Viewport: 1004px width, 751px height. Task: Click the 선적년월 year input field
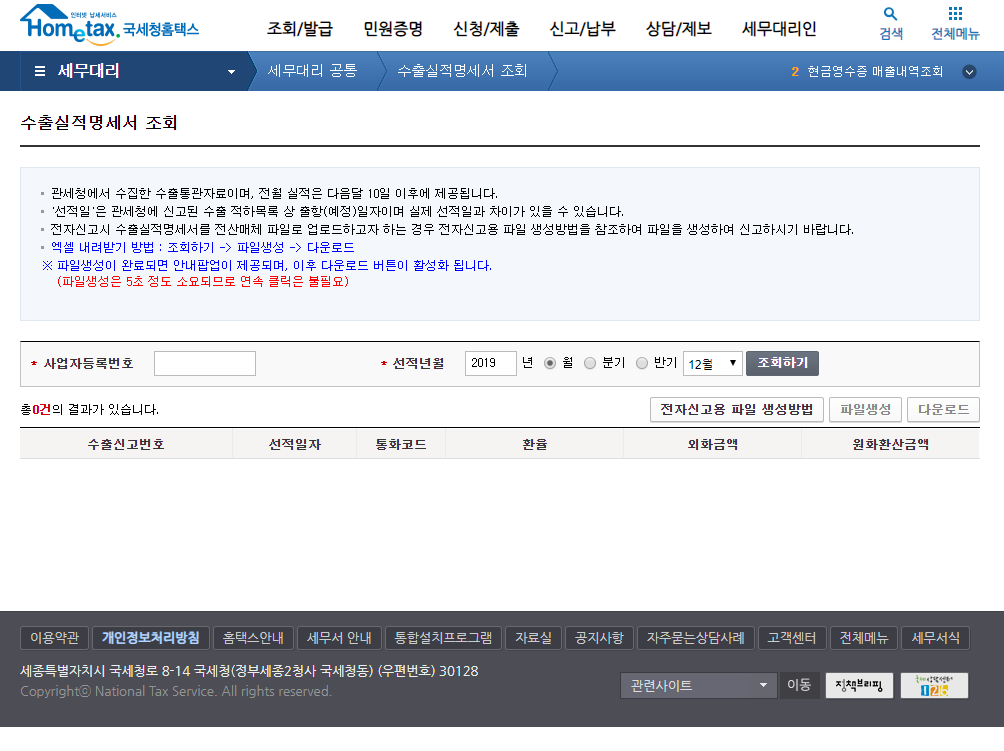point(490,363)
